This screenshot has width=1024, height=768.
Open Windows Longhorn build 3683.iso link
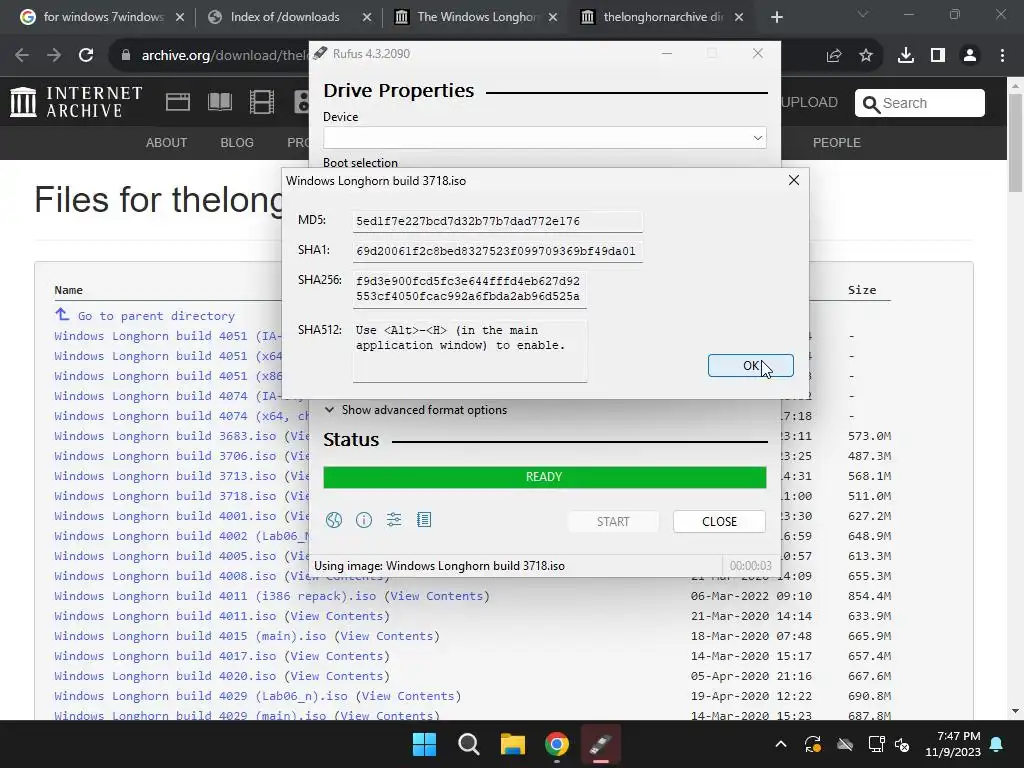(165, 436)
